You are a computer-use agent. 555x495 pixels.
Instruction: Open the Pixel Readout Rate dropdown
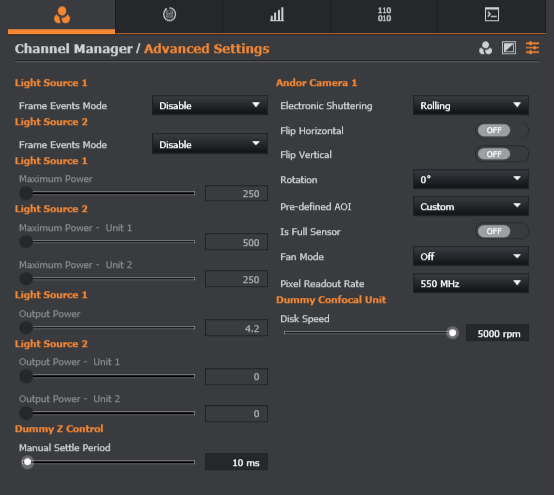click(471, 283)
